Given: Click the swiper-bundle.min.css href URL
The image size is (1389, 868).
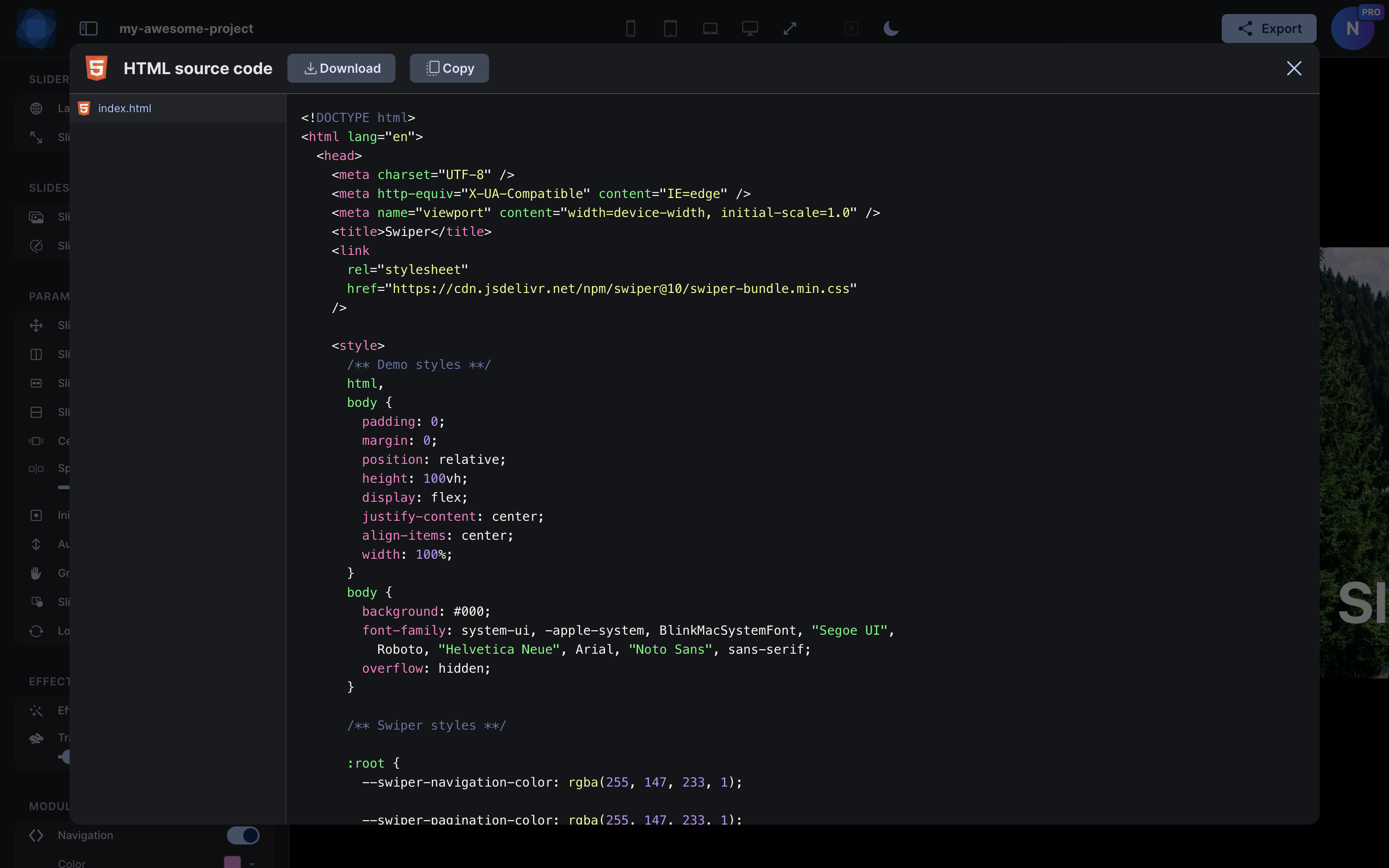Looking at the screenshot, I should tap(620, 289).
